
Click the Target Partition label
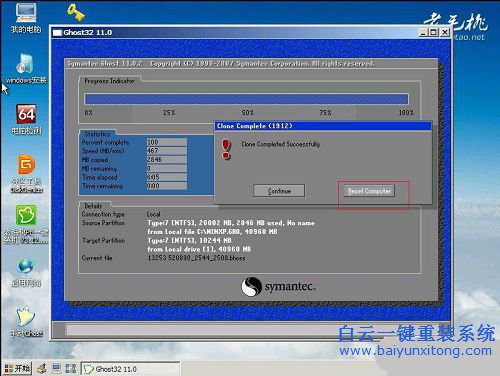pos(104,241)
